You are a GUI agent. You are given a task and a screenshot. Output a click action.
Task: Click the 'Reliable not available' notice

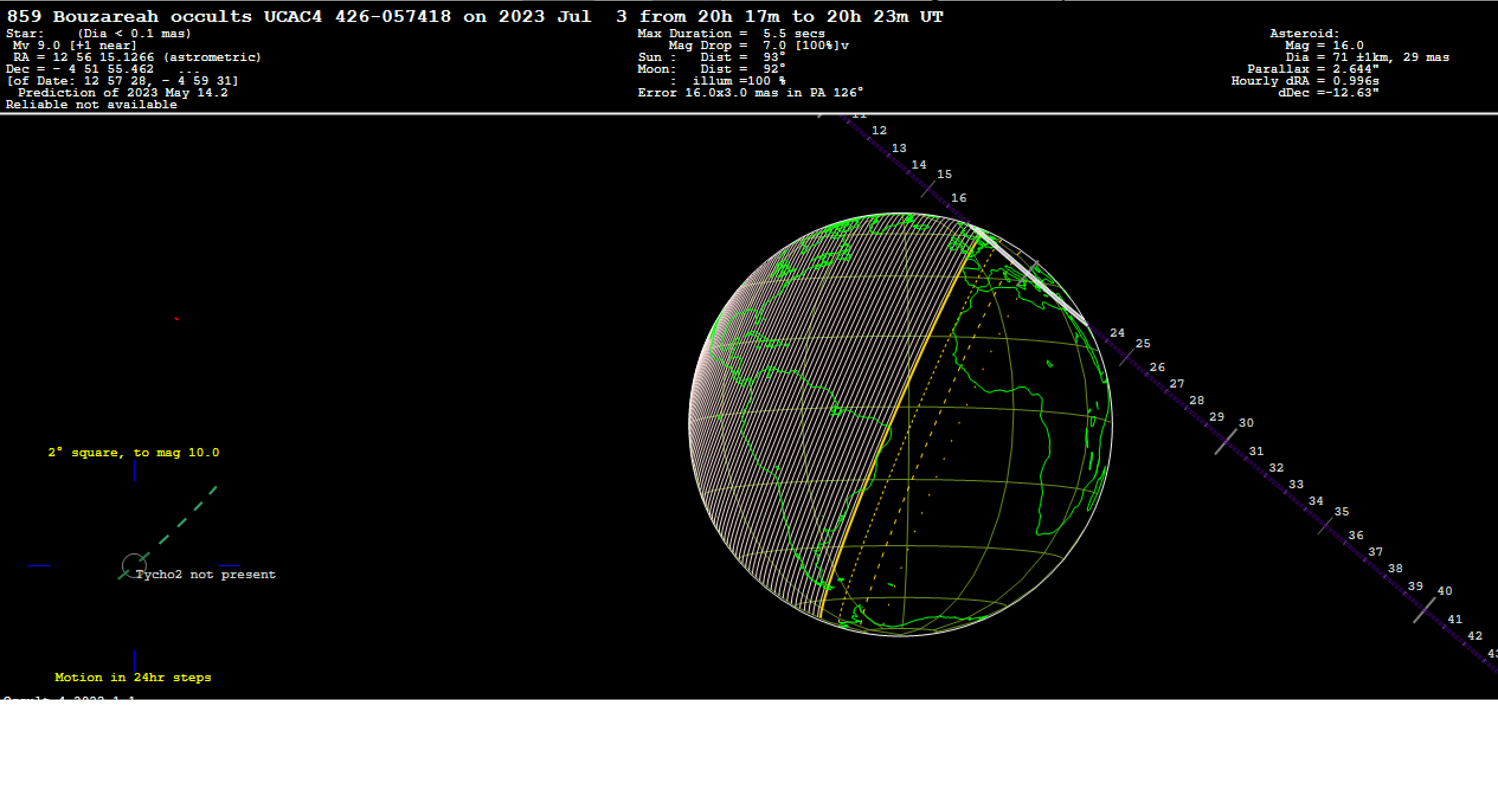(x=91, y=105)
